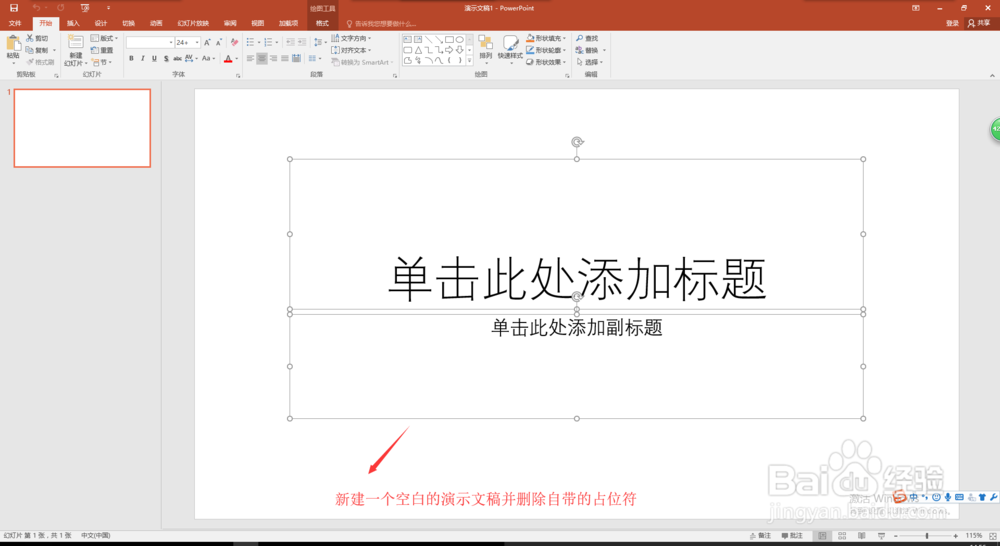This screenshot has width=1000, height=546.
Task: Expand the shapes gallery more arrow
Action: [x=469, y=61]
